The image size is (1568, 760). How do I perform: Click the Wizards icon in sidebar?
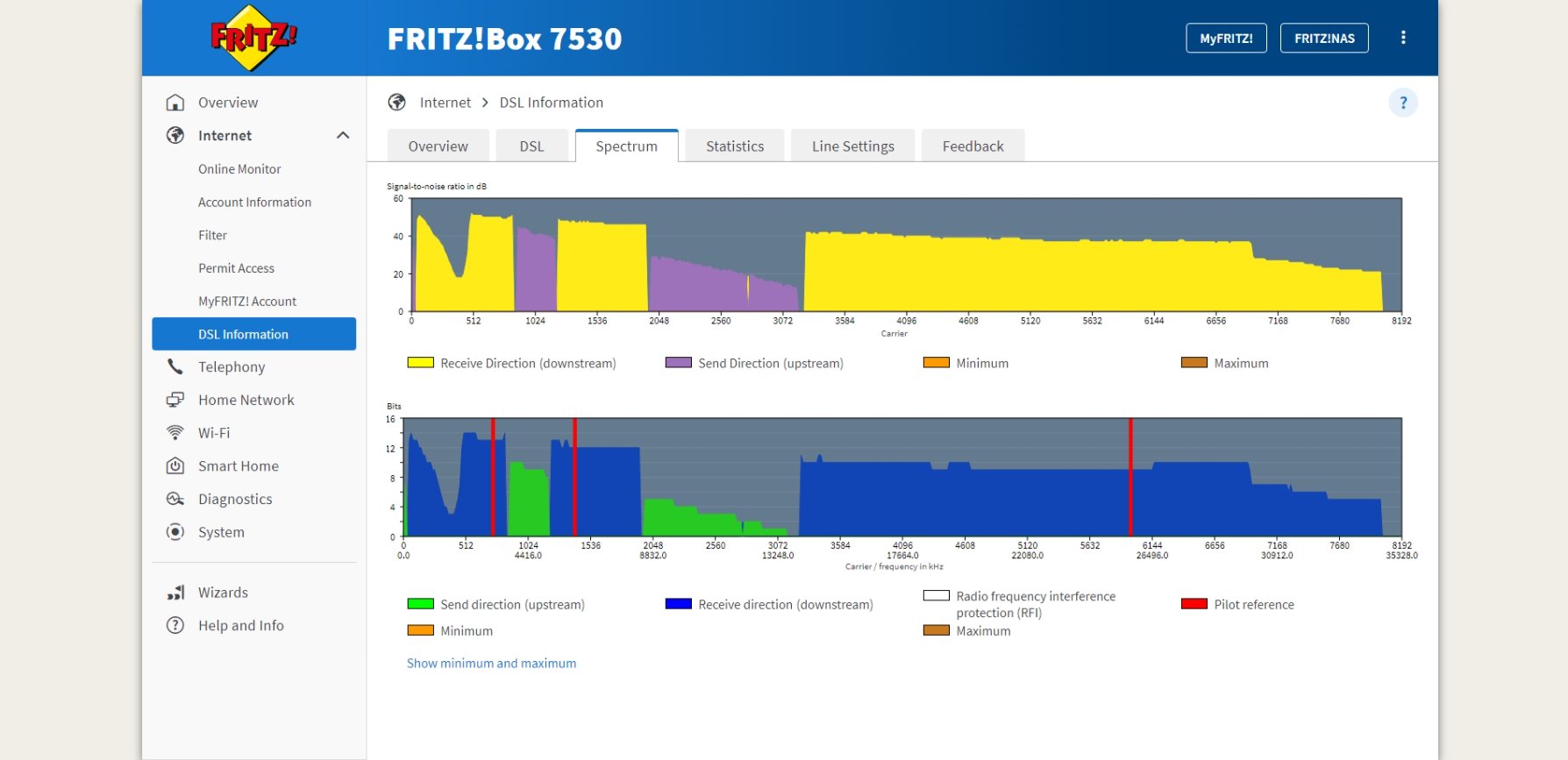pos(175,593)
